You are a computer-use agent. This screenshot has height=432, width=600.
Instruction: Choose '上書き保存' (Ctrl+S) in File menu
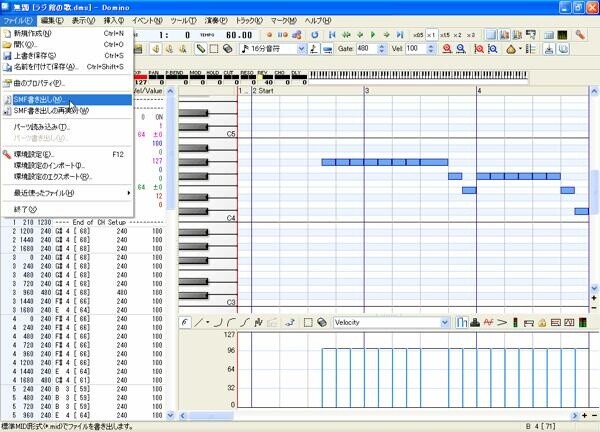67,55
